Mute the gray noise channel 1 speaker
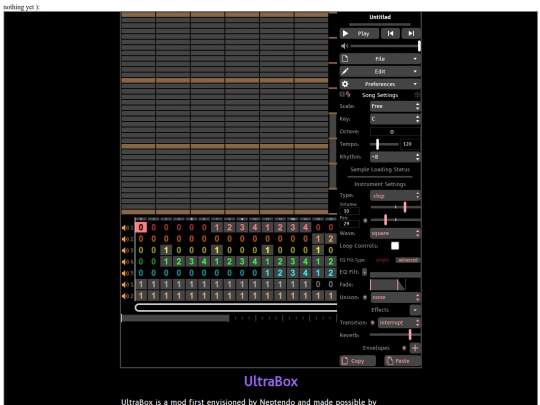 [x=125, y=284]
